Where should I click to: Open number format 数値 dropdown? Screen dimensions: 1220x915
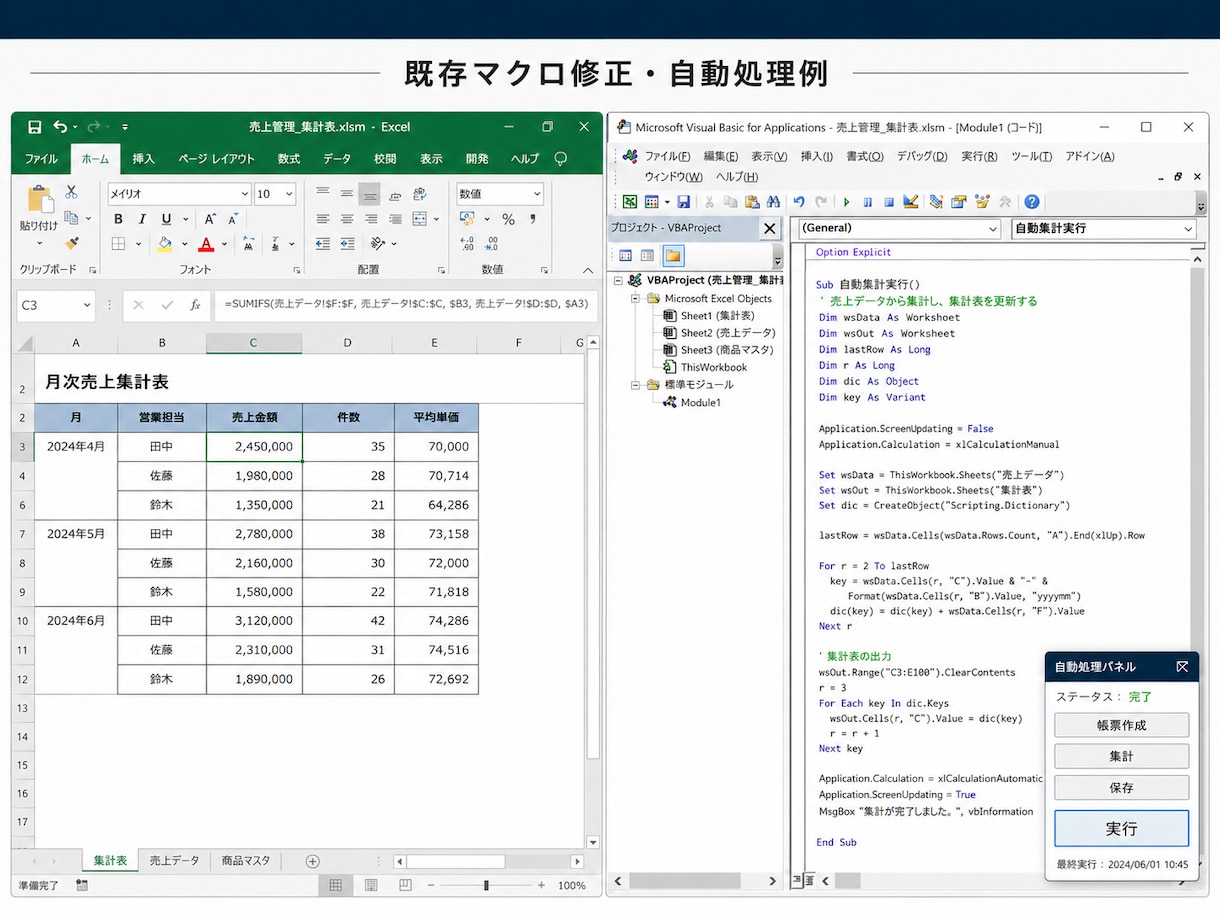coord(537,194)
